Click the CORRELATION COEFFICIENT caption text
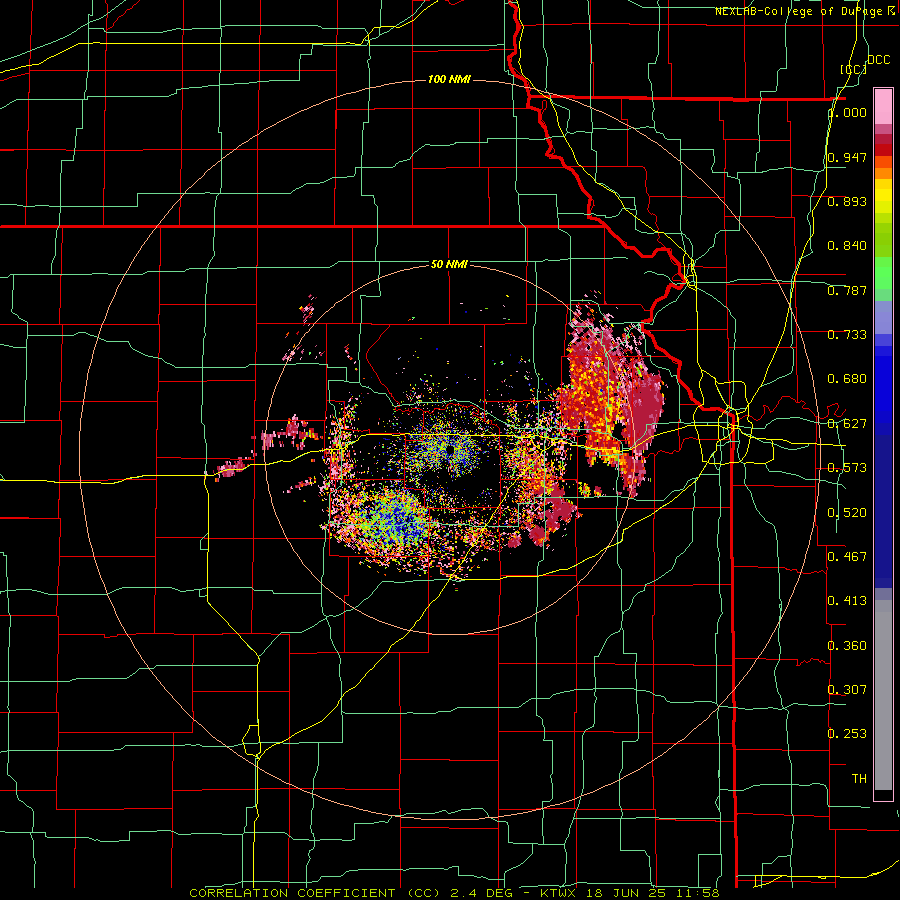Viewport: 900px width, 900px height. 292,893
